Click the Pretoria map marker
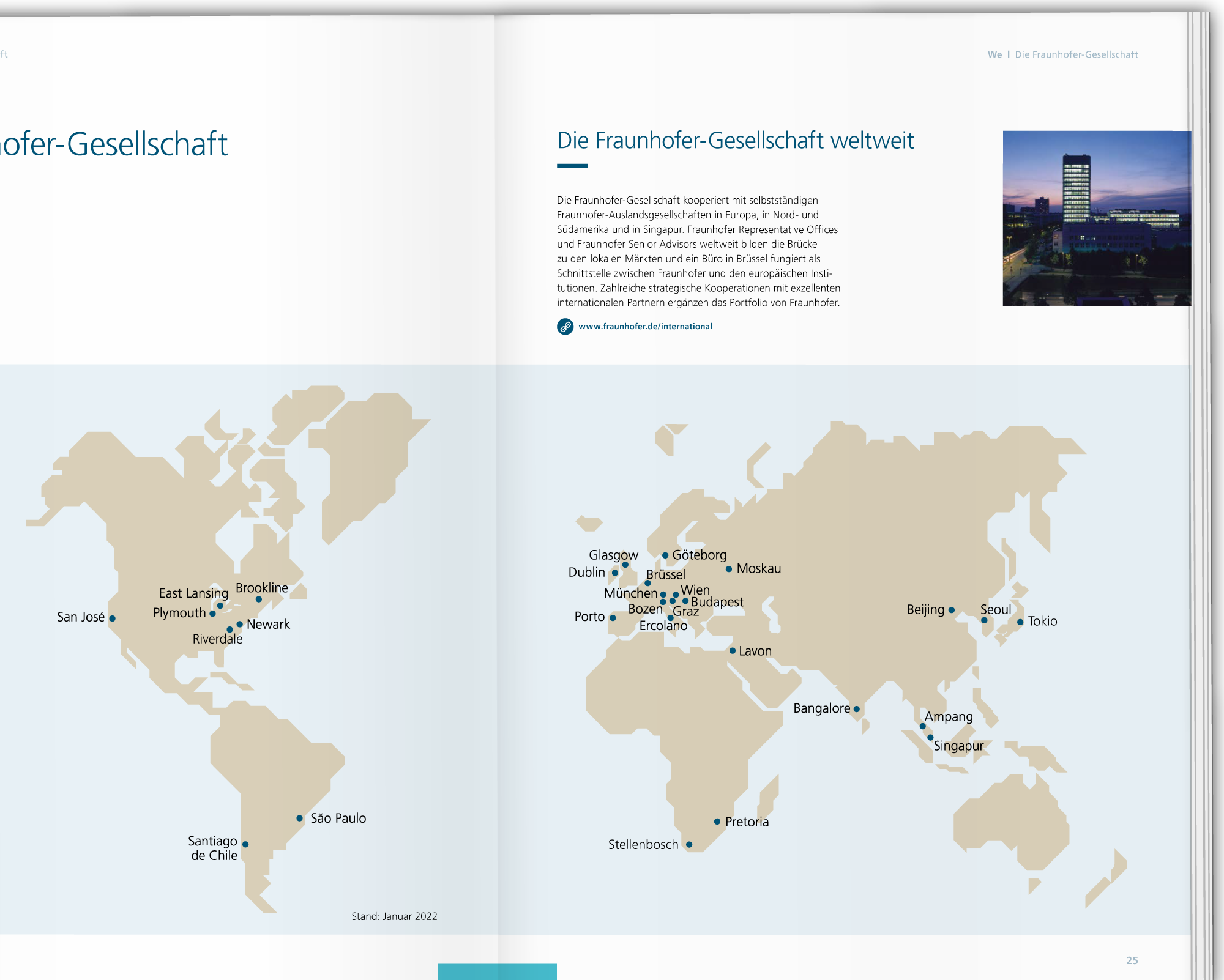 click(717, 822)
